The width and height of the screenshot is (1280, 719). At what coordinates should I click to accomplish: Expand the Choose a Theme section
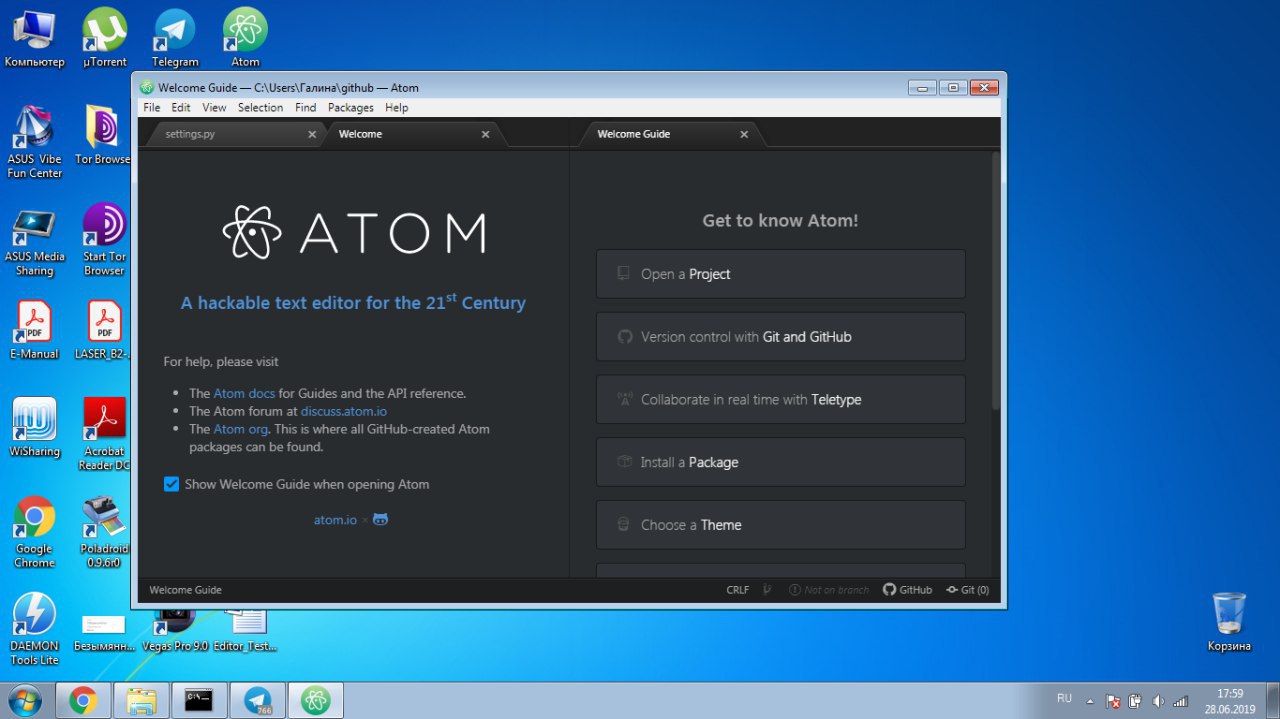[780, 525]
